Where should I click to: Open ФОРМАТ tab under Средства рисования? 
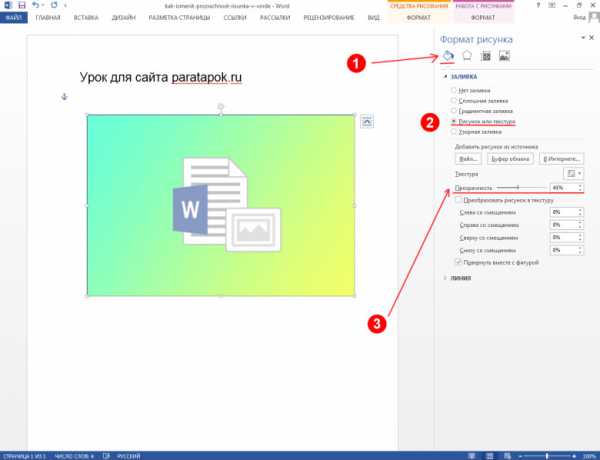click(419, 18)
